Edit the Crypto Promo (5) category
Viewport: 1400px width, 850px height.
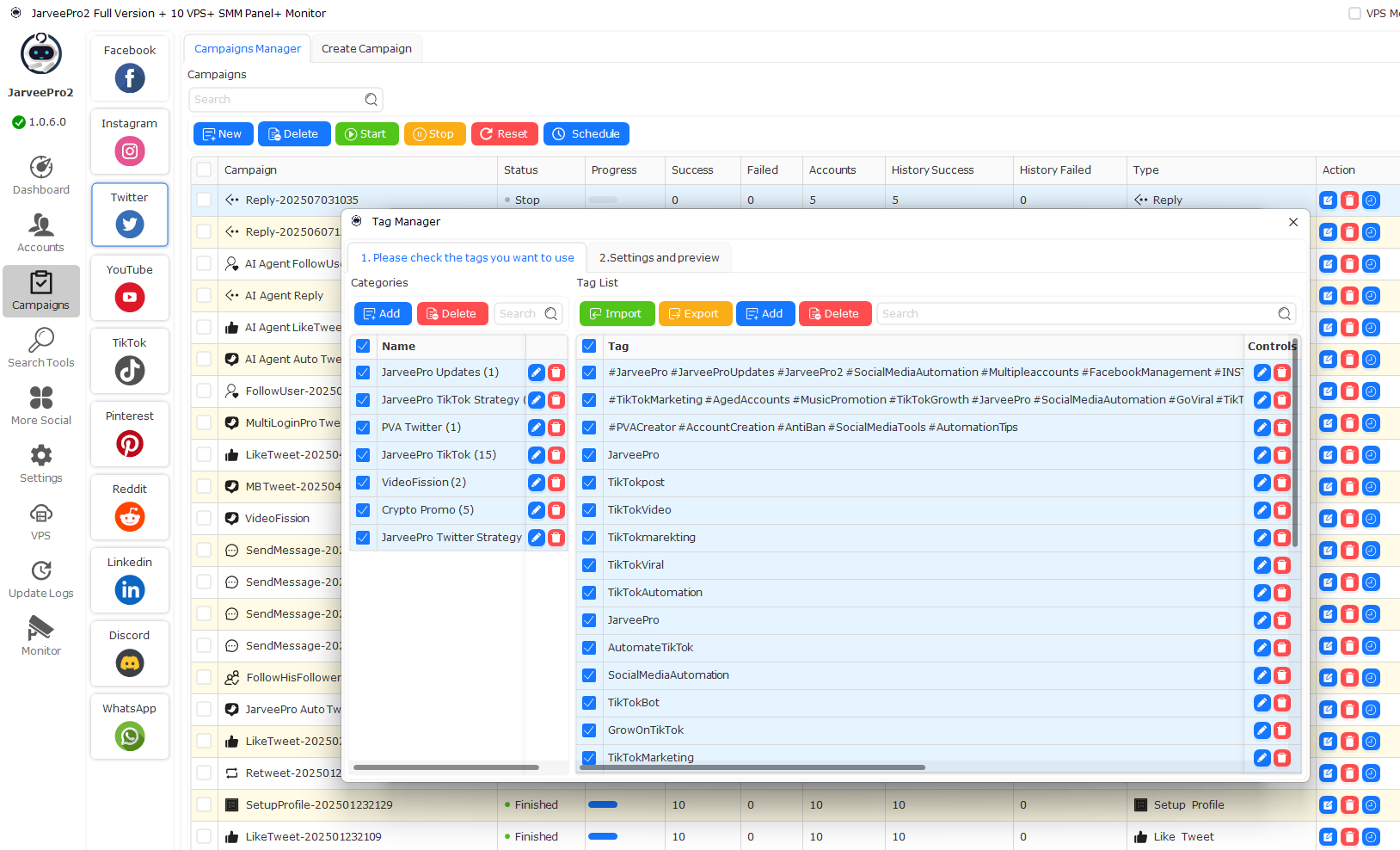point(537,510)
